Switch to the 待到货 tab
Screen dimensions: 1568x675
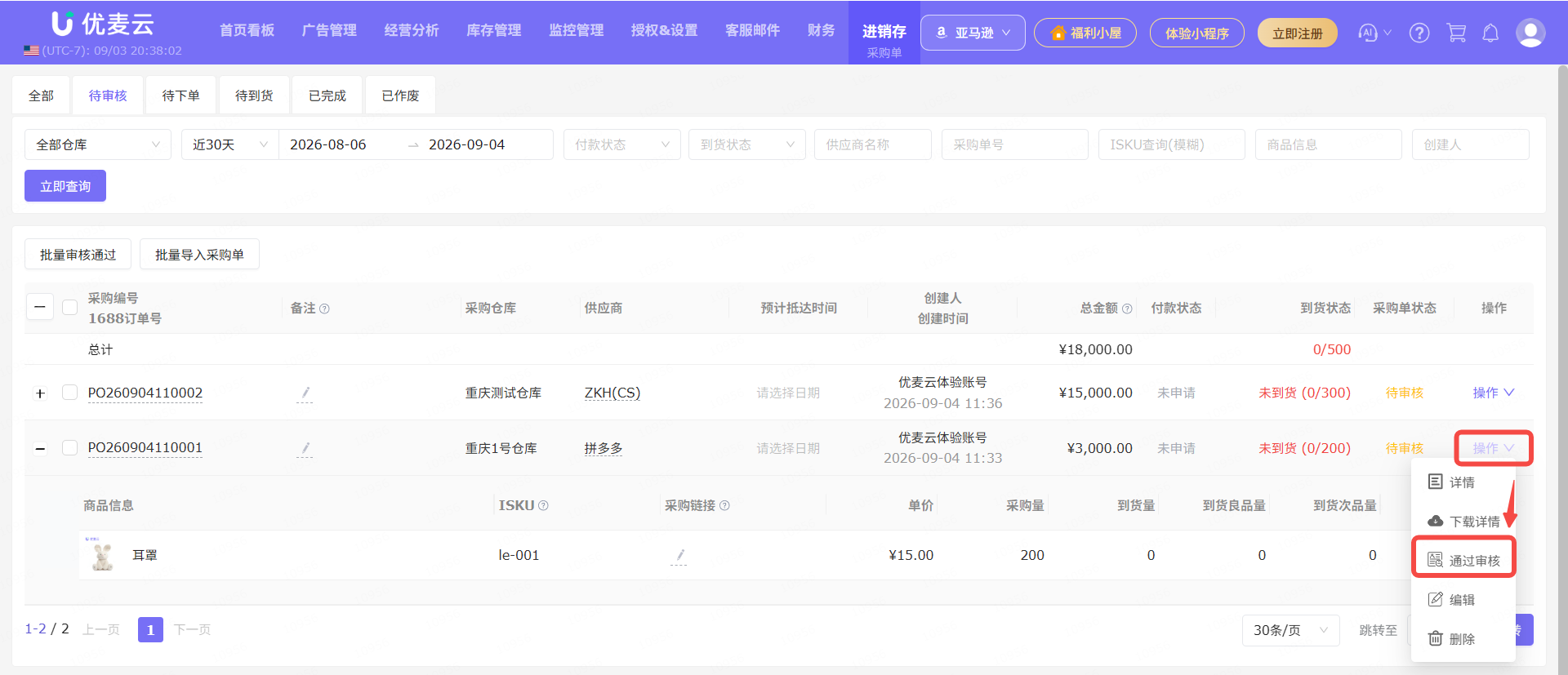pyautogui.click(x=254, y=95)
